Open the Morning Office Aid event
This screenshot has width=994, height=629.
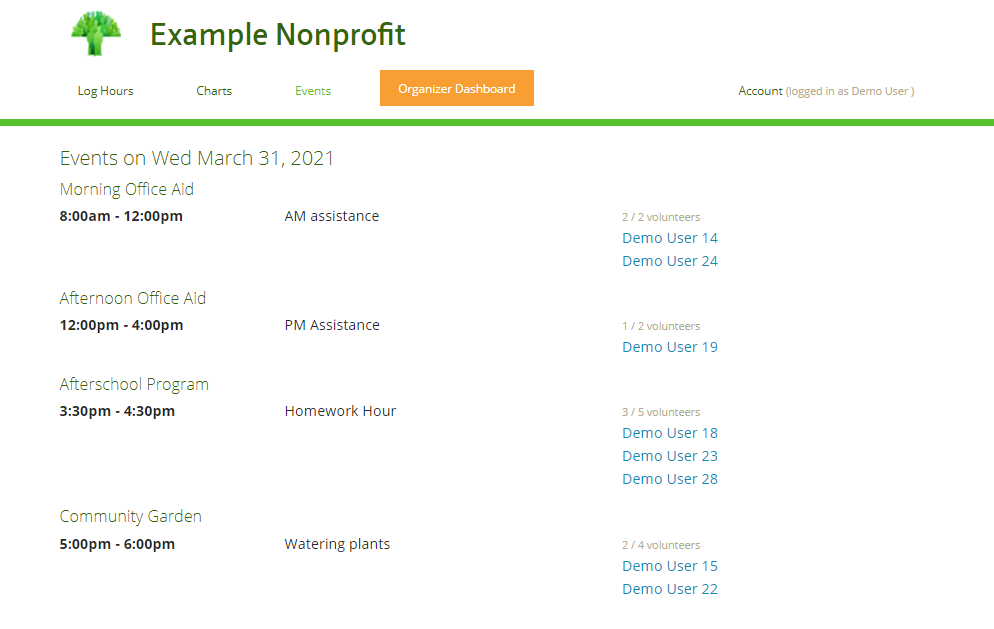(127, 189)
